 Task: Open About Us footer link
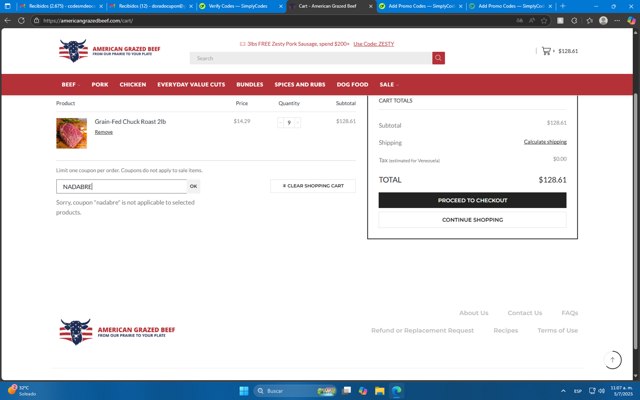coord(473,313)
